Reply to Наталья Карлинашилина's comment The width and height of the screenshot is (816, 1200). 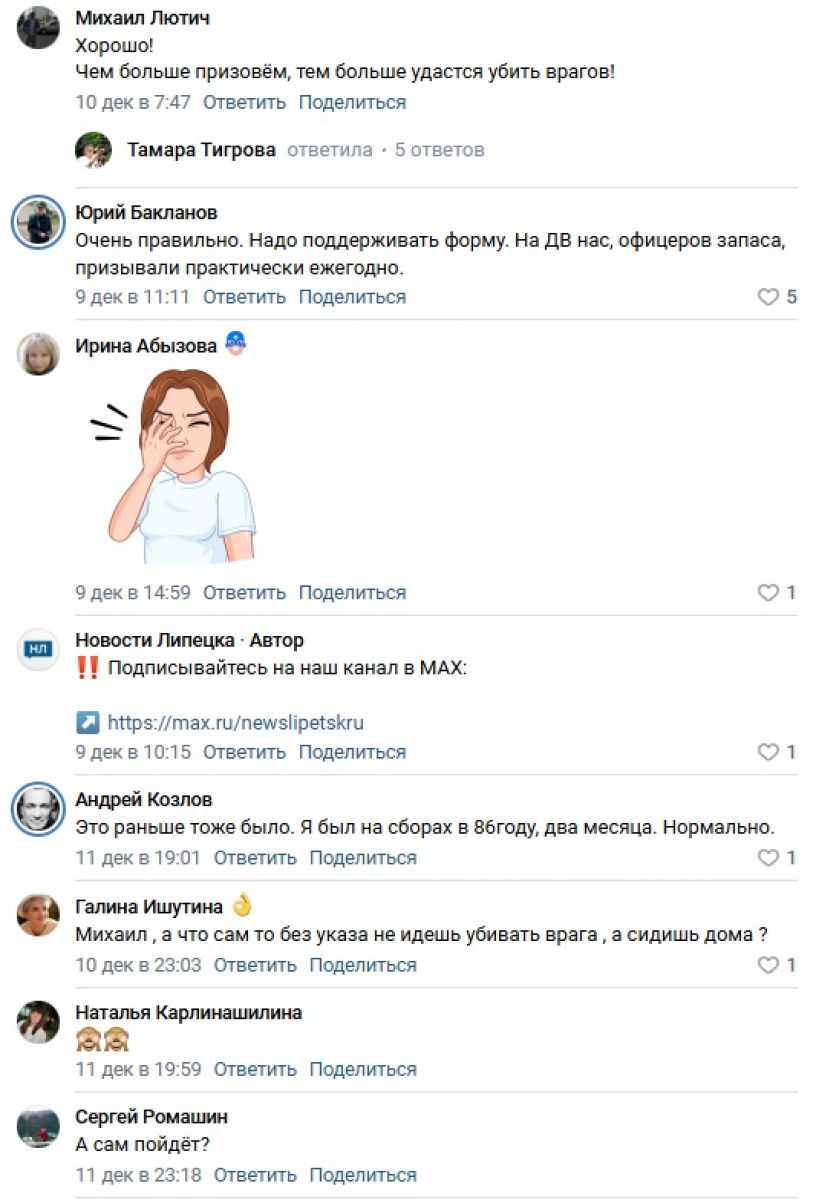(x=255, y=1069)
